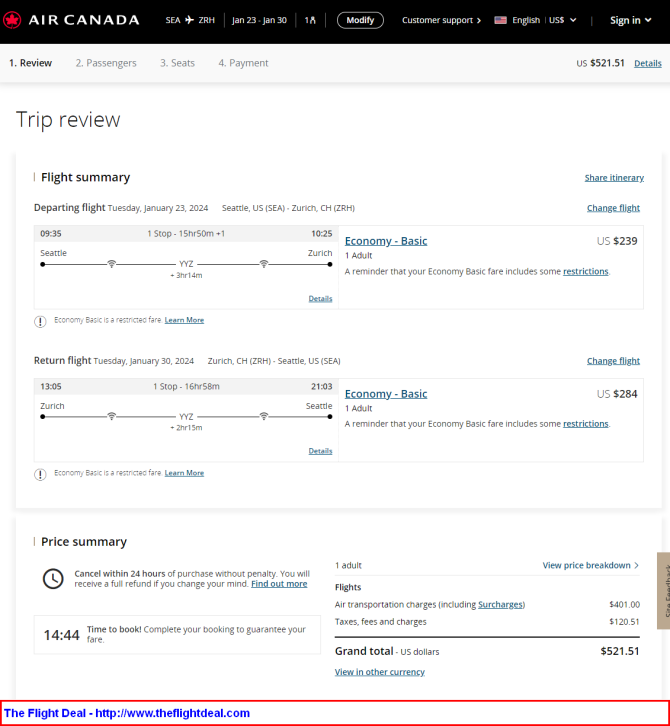Viewport: 670px width, 726px height.
Task: Click the Modify button
Action: point(360,20)
